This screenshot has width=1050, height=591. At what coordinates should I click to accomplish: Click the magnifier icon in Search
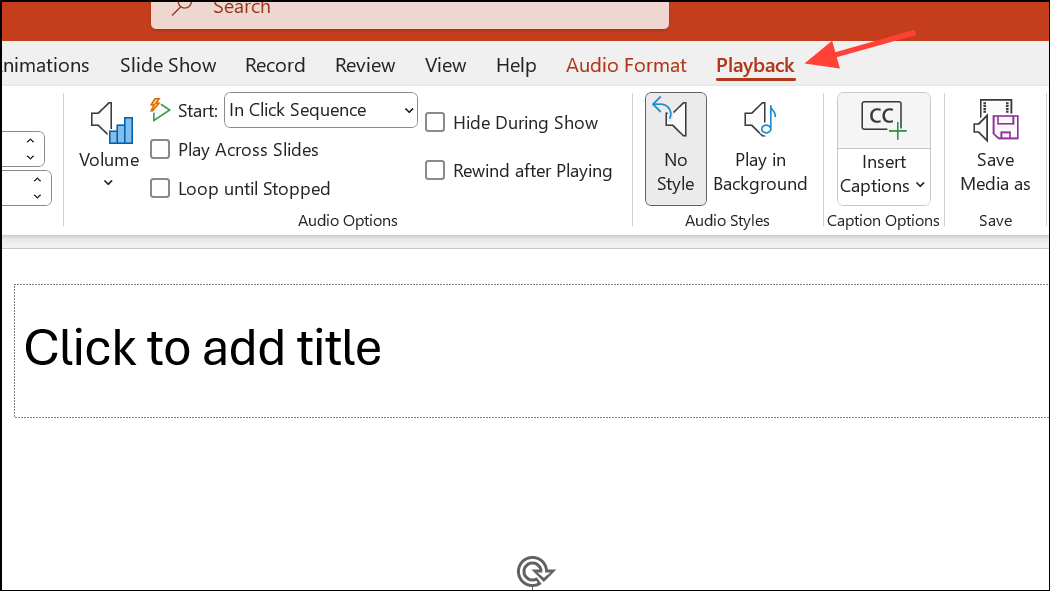(182, 8)
